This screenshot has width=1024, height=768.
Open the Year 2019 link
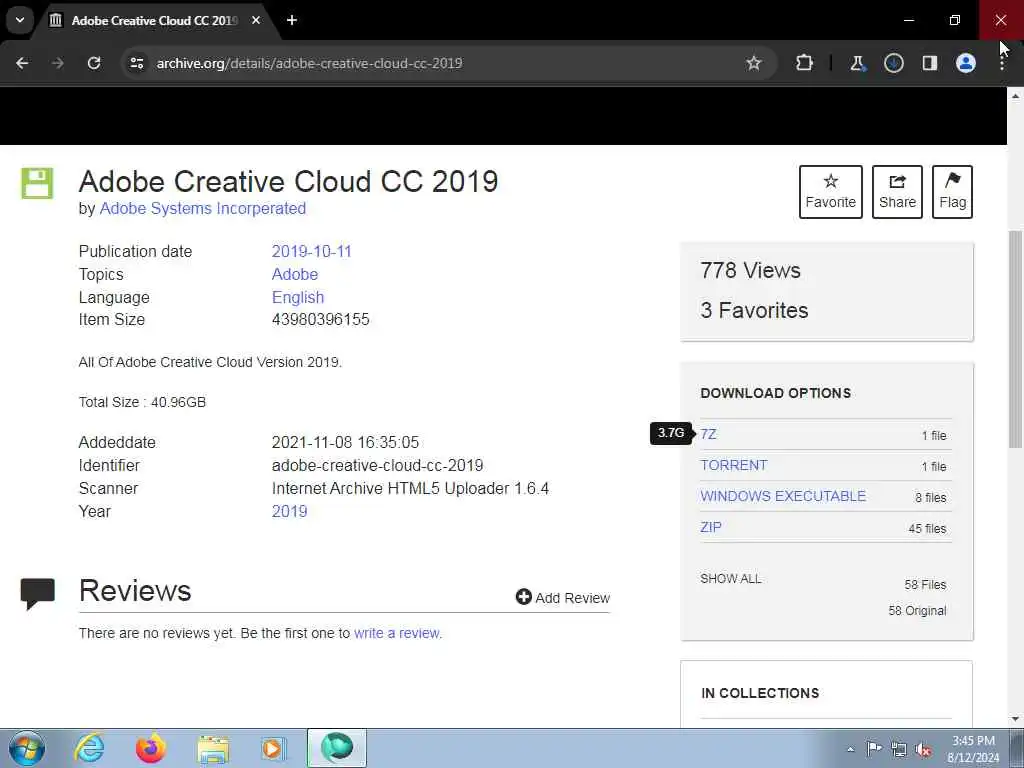pos(289,511)
